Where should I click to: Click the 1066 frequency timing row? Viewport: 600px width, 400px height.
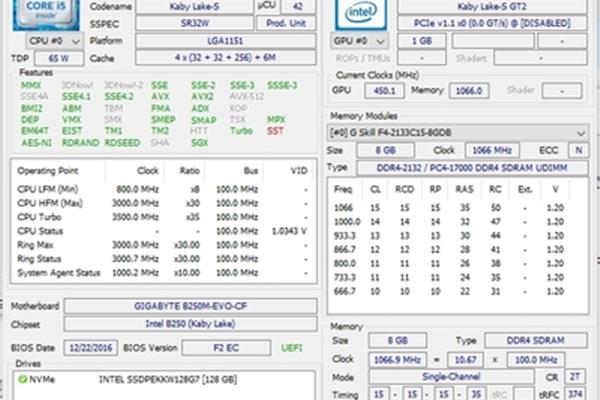[x=449, y=207]
